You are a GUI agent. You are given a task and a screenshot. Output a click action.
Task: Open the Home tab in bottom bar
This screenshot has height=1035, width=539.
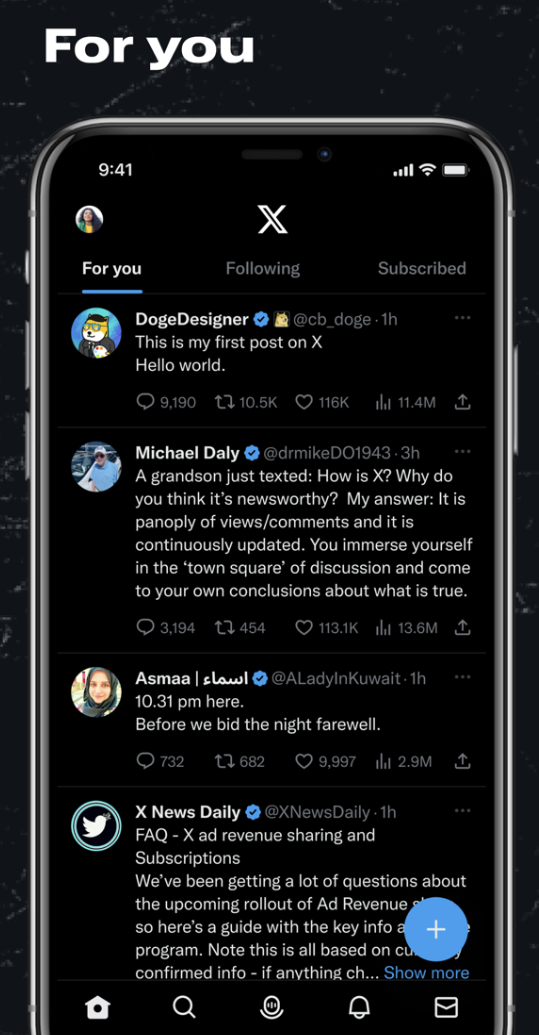98,1007
